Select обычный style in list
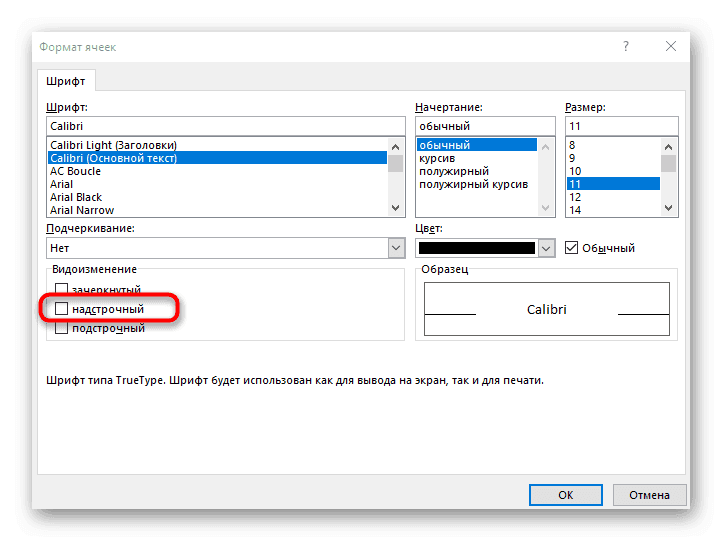The height and width of the screenshot is (541, 722). click(x=477, y=145)
